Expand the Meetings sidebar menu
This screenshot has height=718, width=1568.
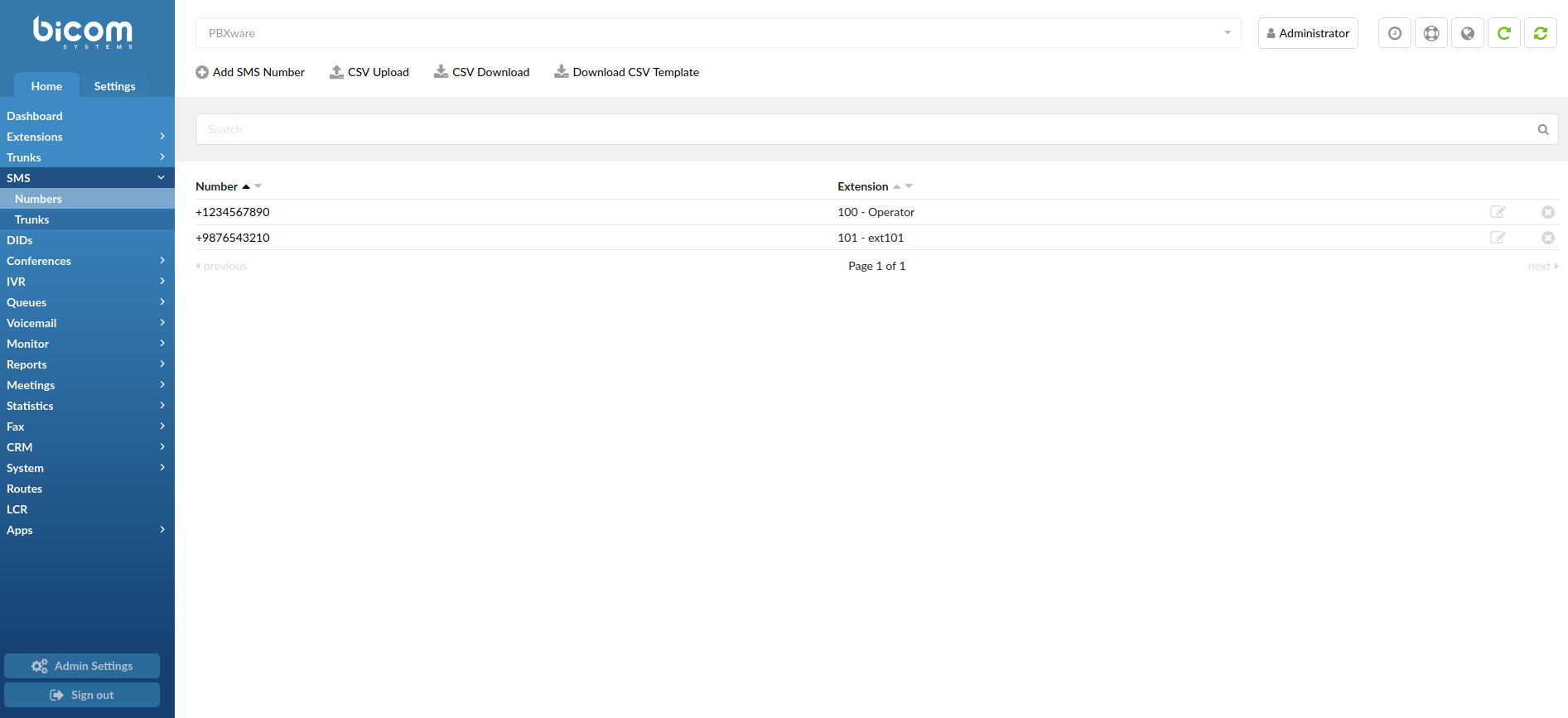(87, 385)
